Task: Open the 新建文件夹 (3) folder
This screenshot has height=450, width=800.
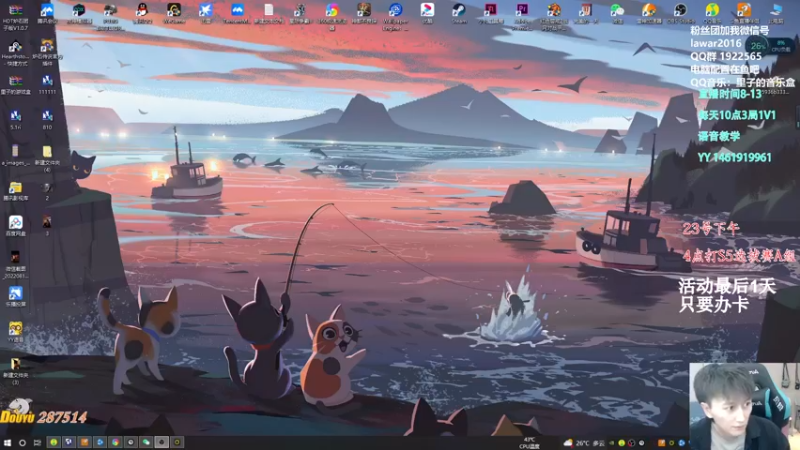Action: (15, 370)
